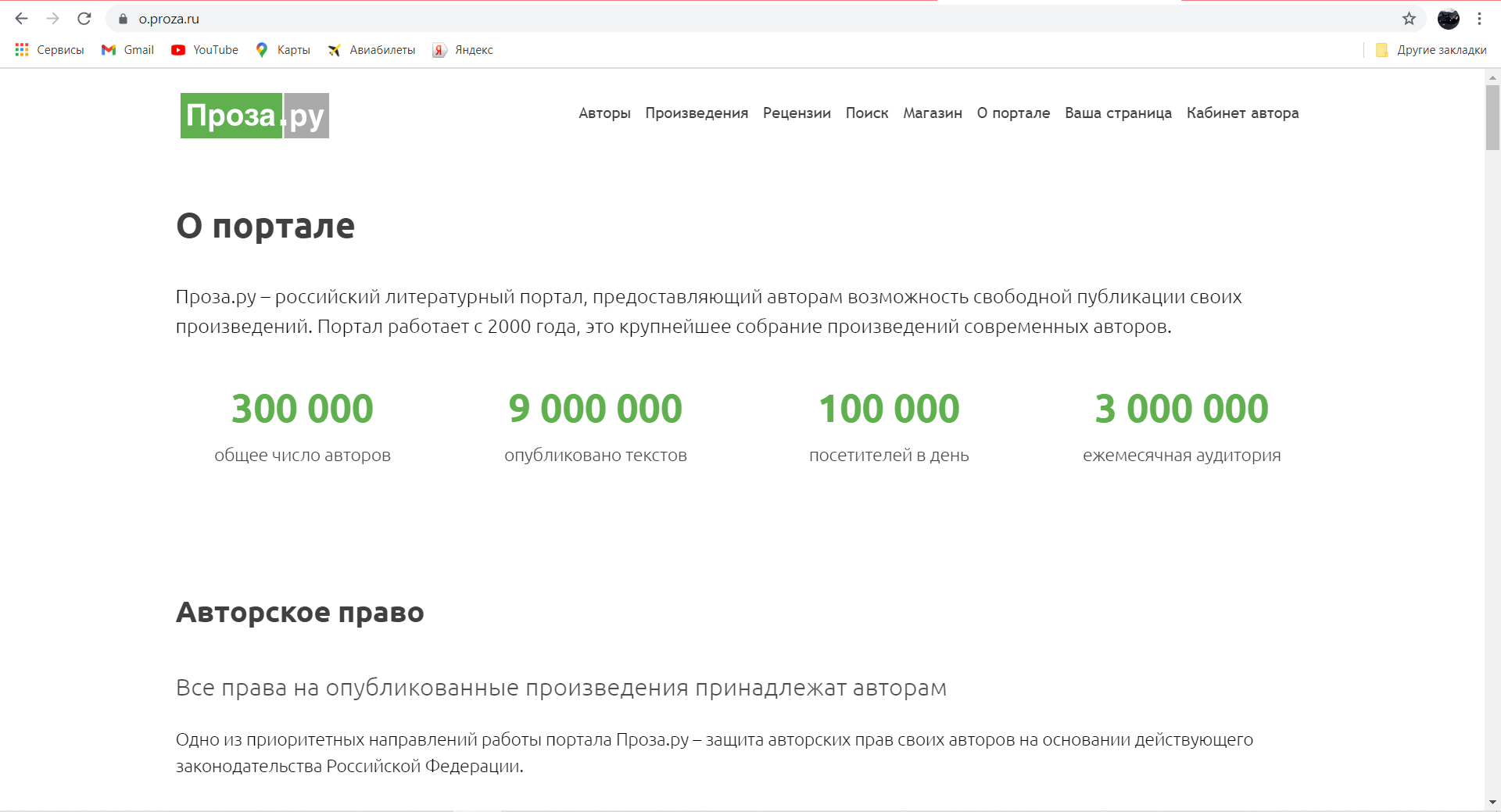Open Кабинет автора link
The width and height of the screenshot is (1501, 812).
coord(1242,113)
